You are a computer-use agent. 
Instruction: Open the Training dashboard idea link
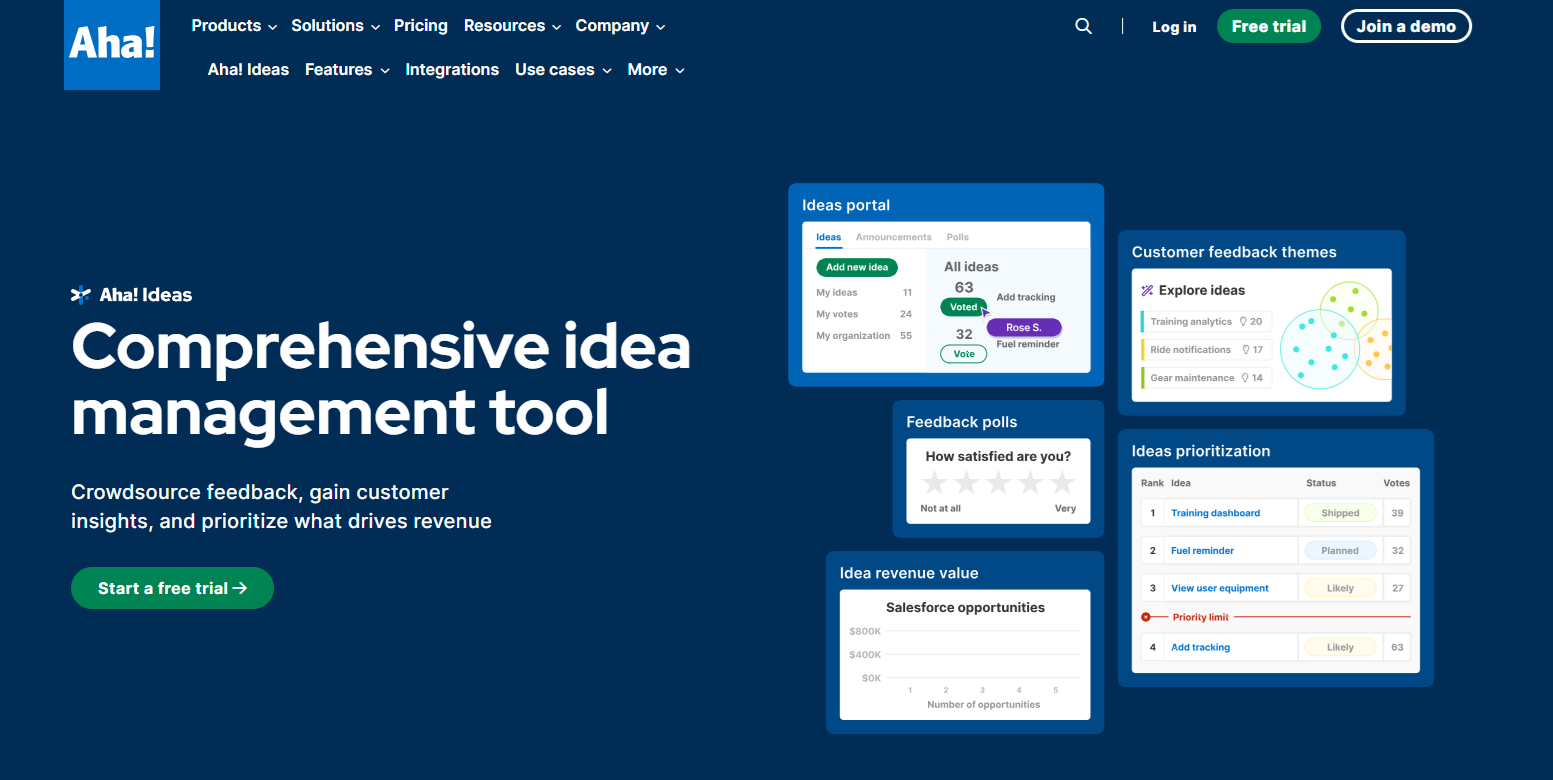pos(1215,513)
